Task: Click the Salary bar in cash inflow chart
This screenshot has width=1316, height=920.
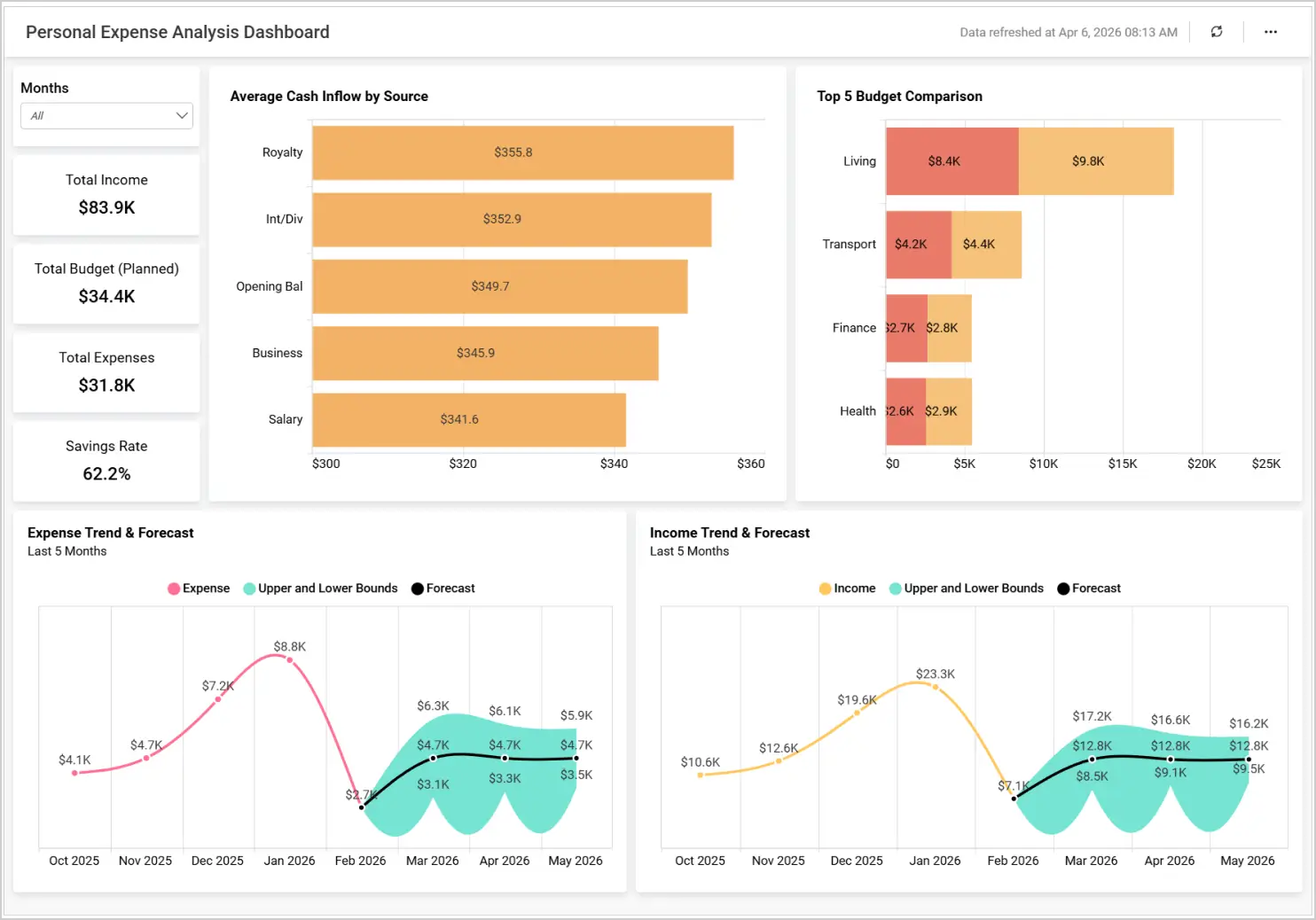Action: click(467, 420)
